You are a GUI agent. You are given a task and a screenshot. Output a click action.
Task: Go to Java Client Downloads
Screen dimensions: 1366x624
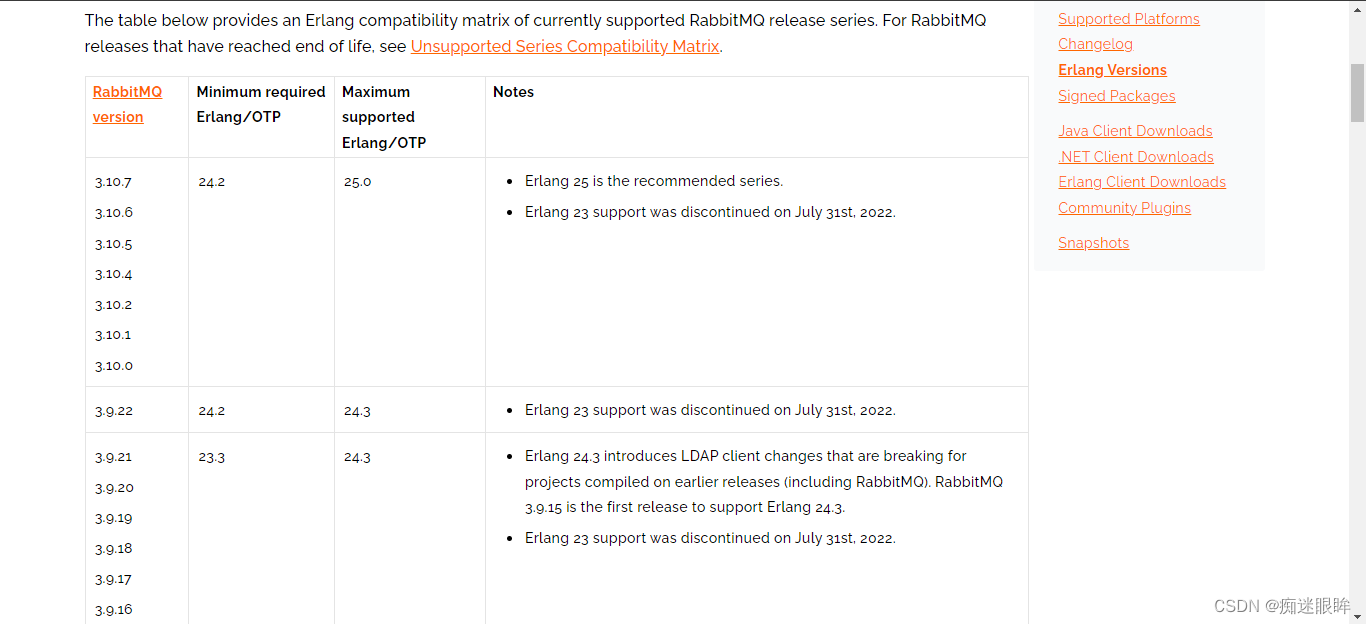pyautogui.click(x=1135, y=130)
